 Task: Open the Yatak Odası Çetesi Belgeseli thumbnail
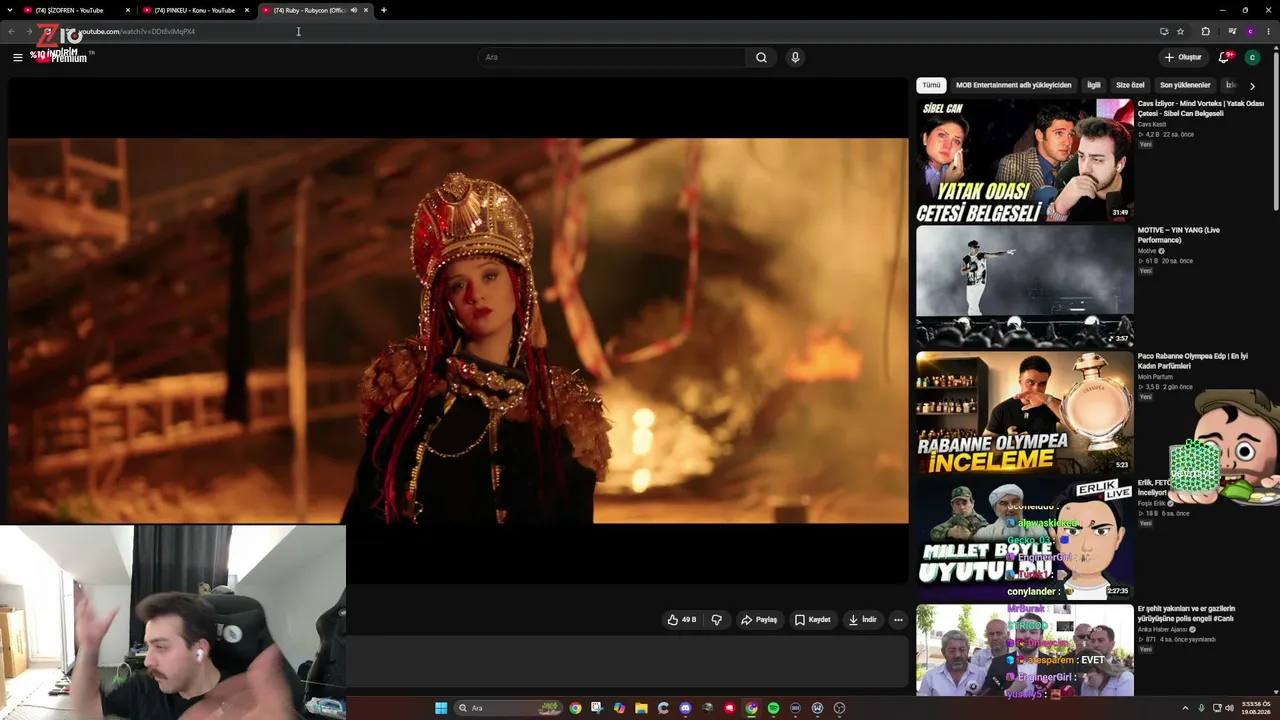coord(1025,161)
